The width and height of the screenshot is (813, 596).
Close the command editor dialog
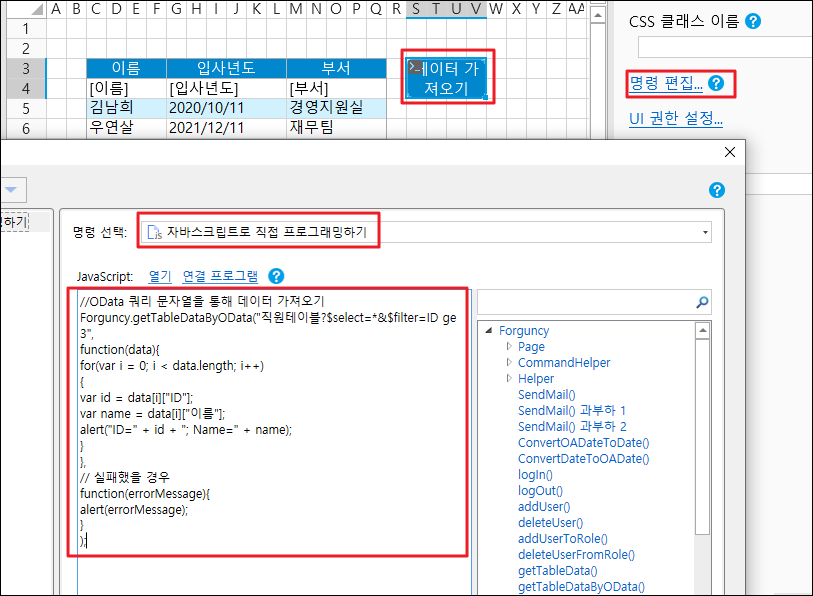pos(731,153)
